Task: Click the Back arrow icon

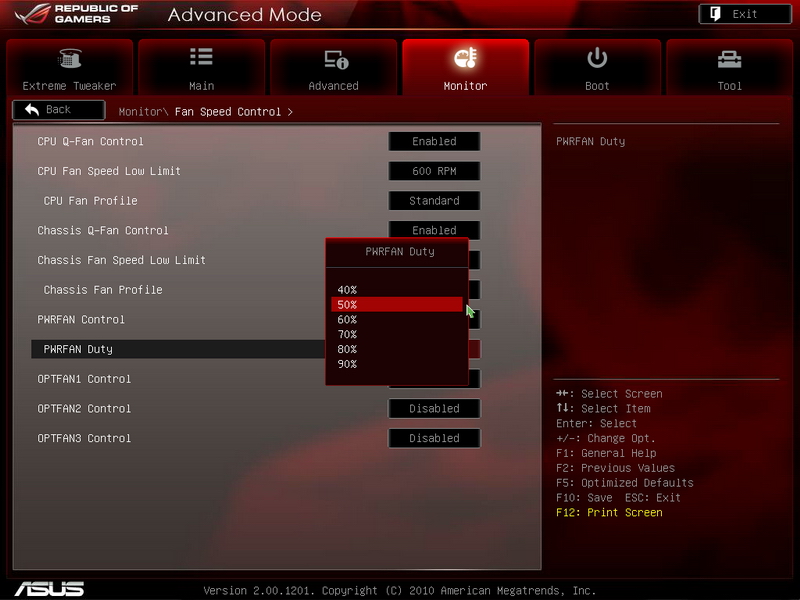Action: pos(32,109)
